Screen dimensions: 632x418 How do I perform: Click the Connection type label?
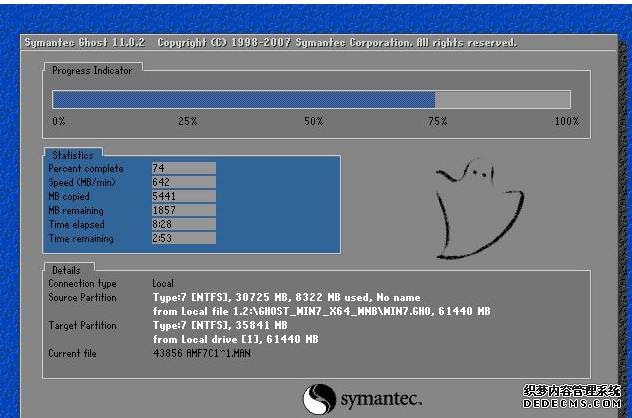(82, 284)
